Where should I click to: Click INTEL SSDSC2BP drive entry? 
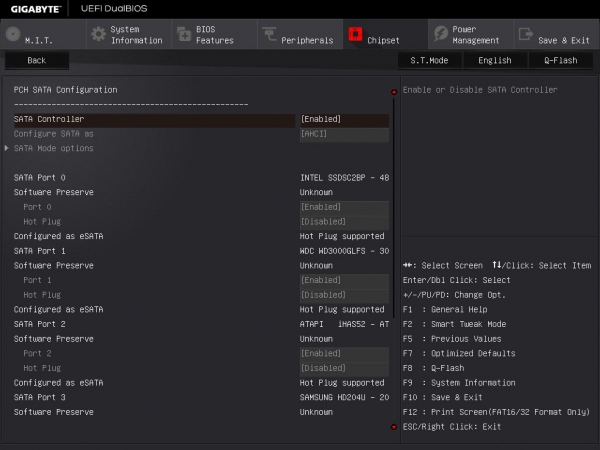[344, 178]
